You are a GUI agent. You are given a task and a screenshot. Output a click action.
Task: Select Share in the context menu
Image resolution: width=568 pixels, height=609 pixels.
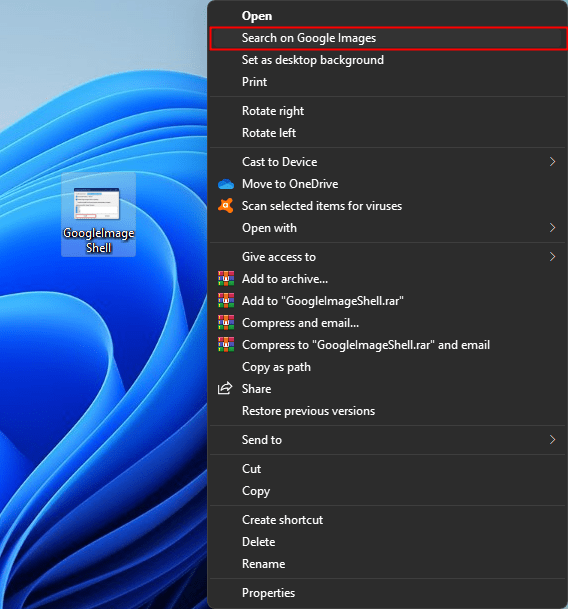[x=387, y=389]
